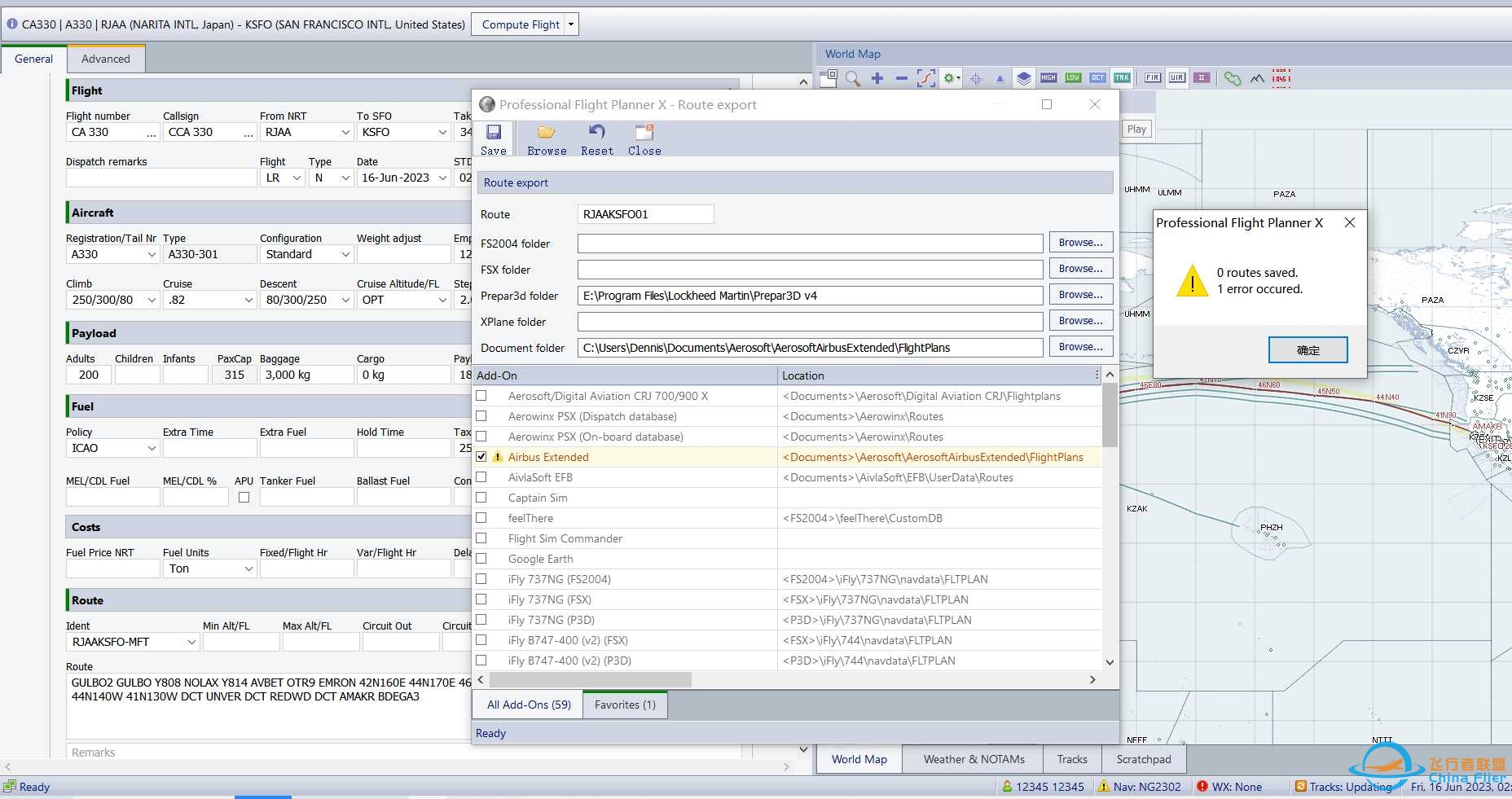Toggle the red numeric grid icon
Viewport: 1512px width, 799px height.
click(1281, 78)
